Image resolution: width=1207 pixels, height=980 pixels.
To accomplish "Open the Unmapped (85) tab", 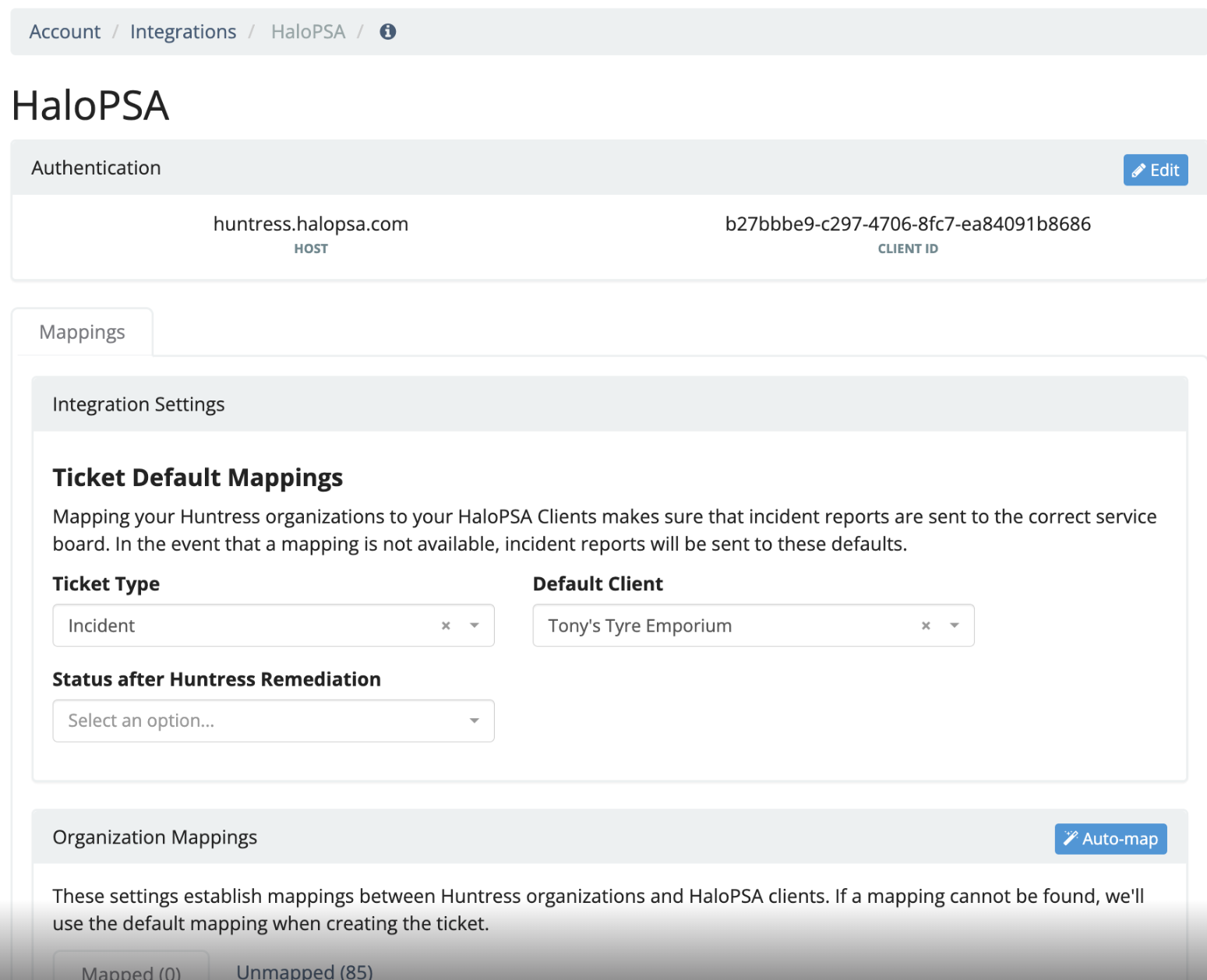I will coord(305,971).
